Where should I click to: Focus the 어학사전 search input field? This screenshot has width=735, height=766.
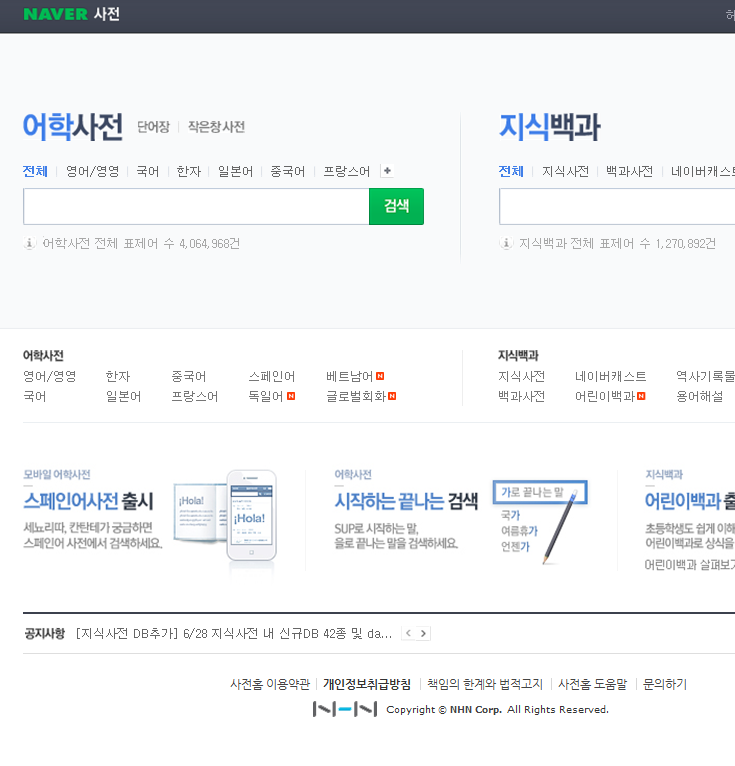coord(196,207)
